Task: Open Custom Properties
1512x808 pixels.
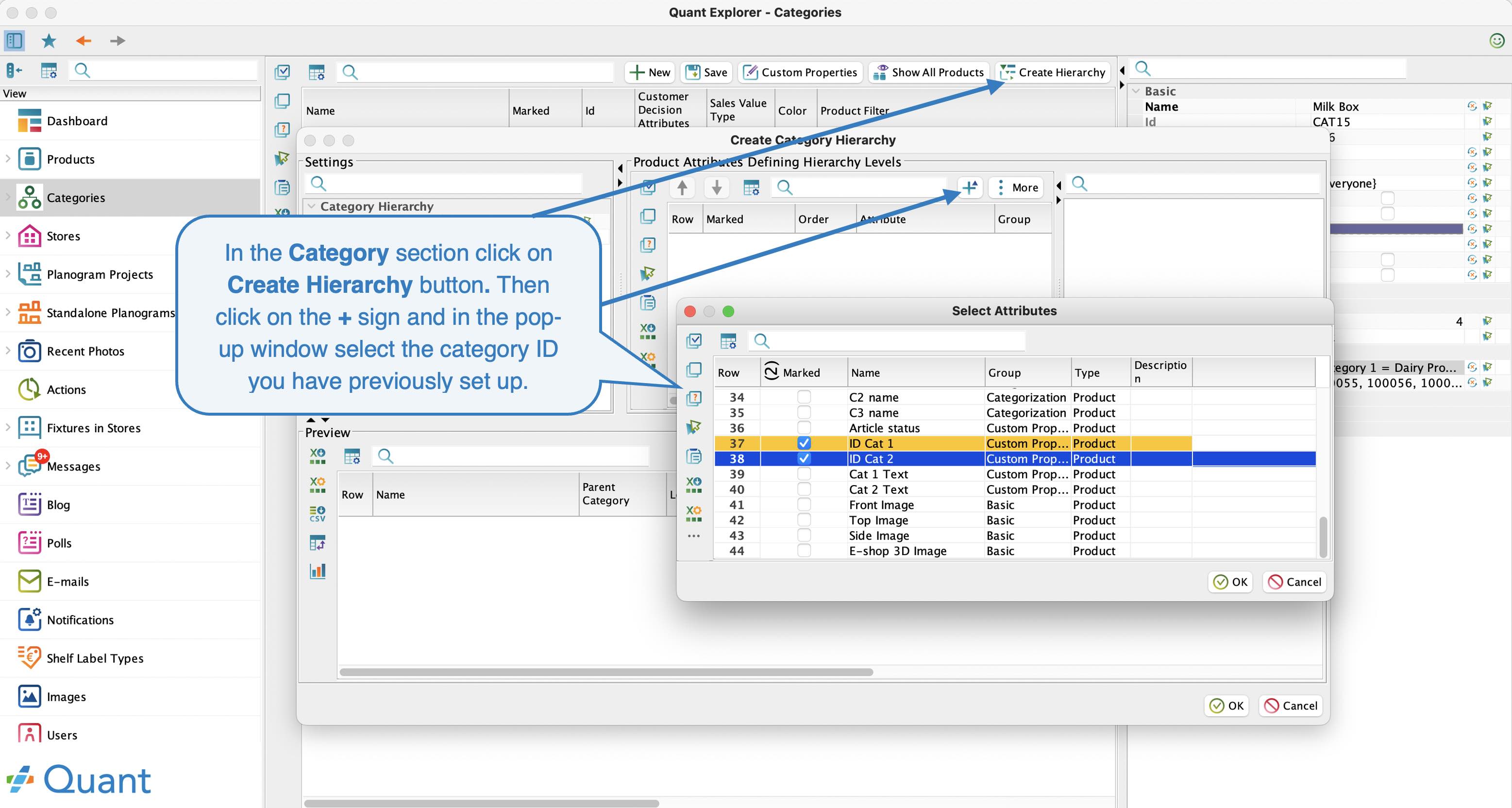Action: (801, 72)
